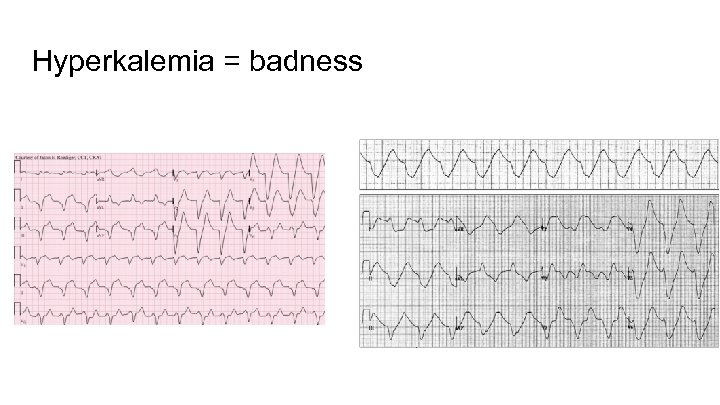Click the aVR lead label on pink ECG
720x405 pixels.
[x=101, y=181]
